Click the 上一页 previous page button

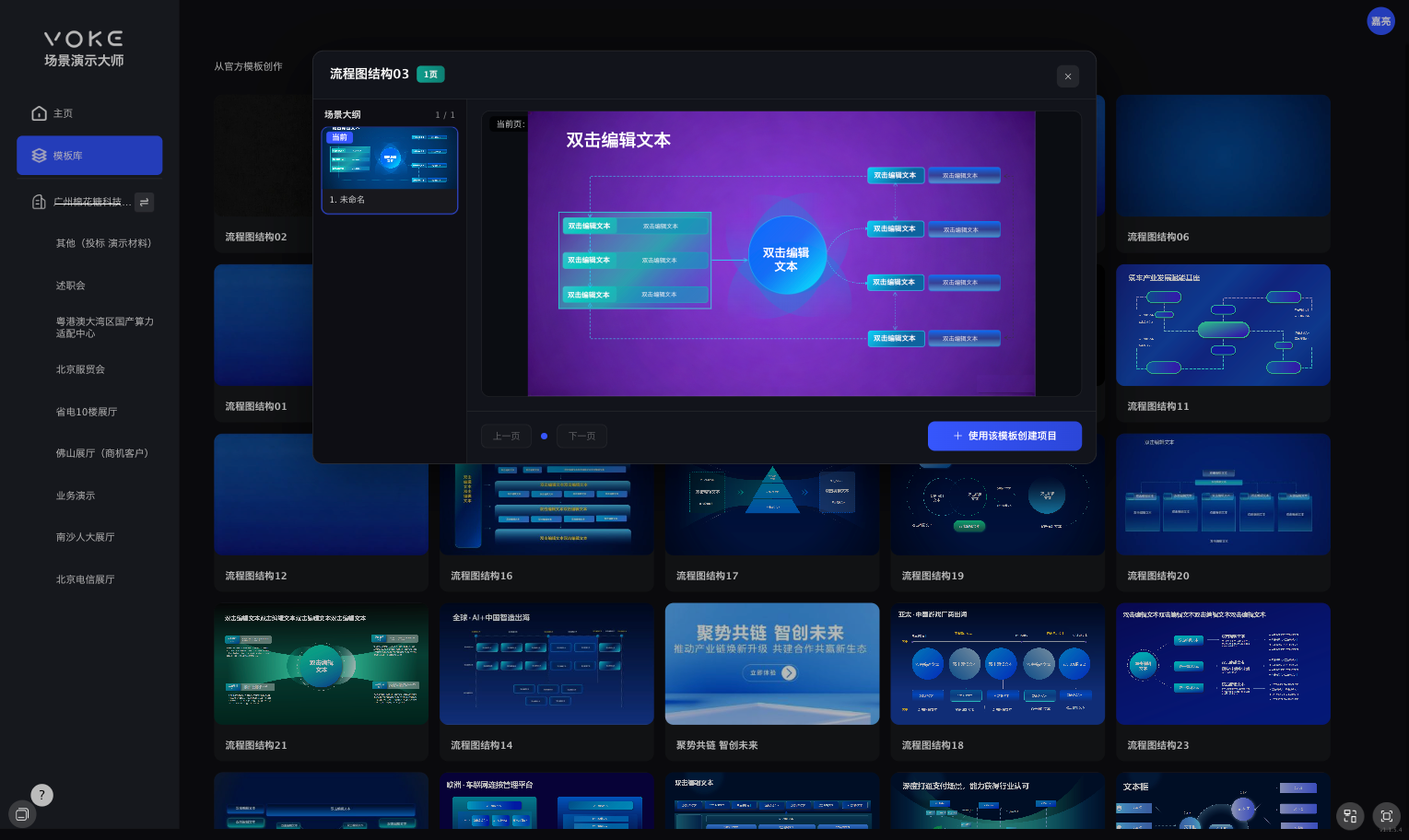coord(506,436)
